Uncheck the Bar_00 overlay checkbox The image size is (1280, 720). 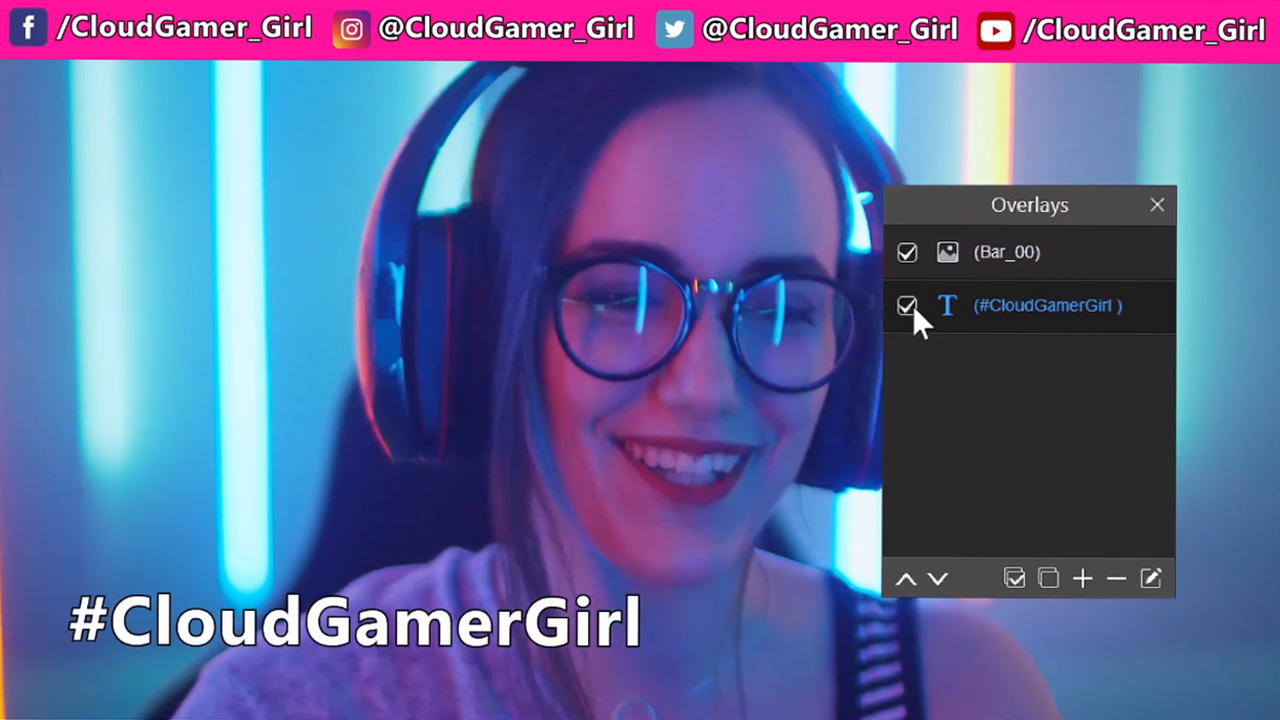pyautogui.click(x=907, y=253)
